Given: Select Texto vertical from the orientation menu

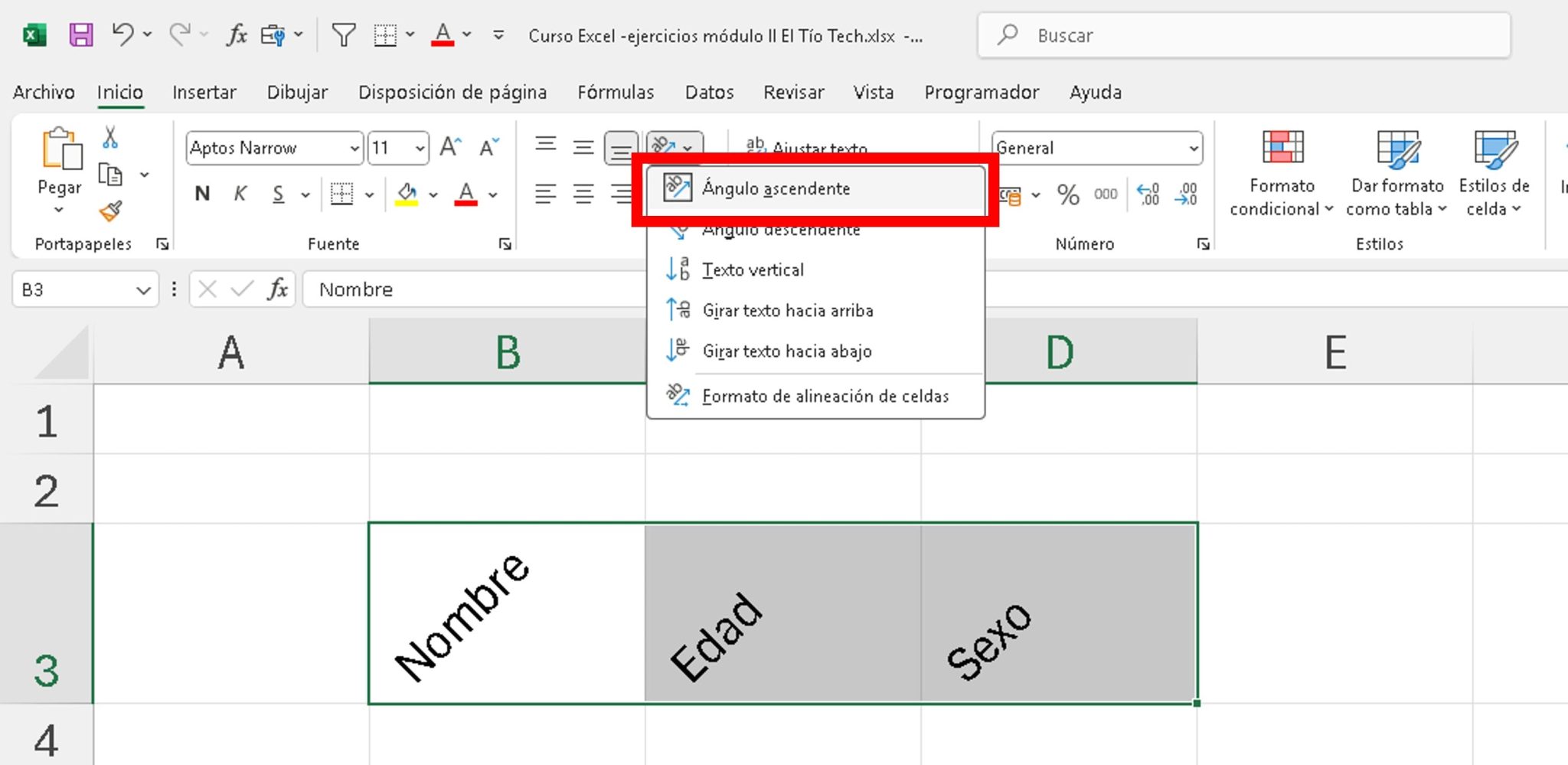Looking at the screenshot, I should (753, 270).
